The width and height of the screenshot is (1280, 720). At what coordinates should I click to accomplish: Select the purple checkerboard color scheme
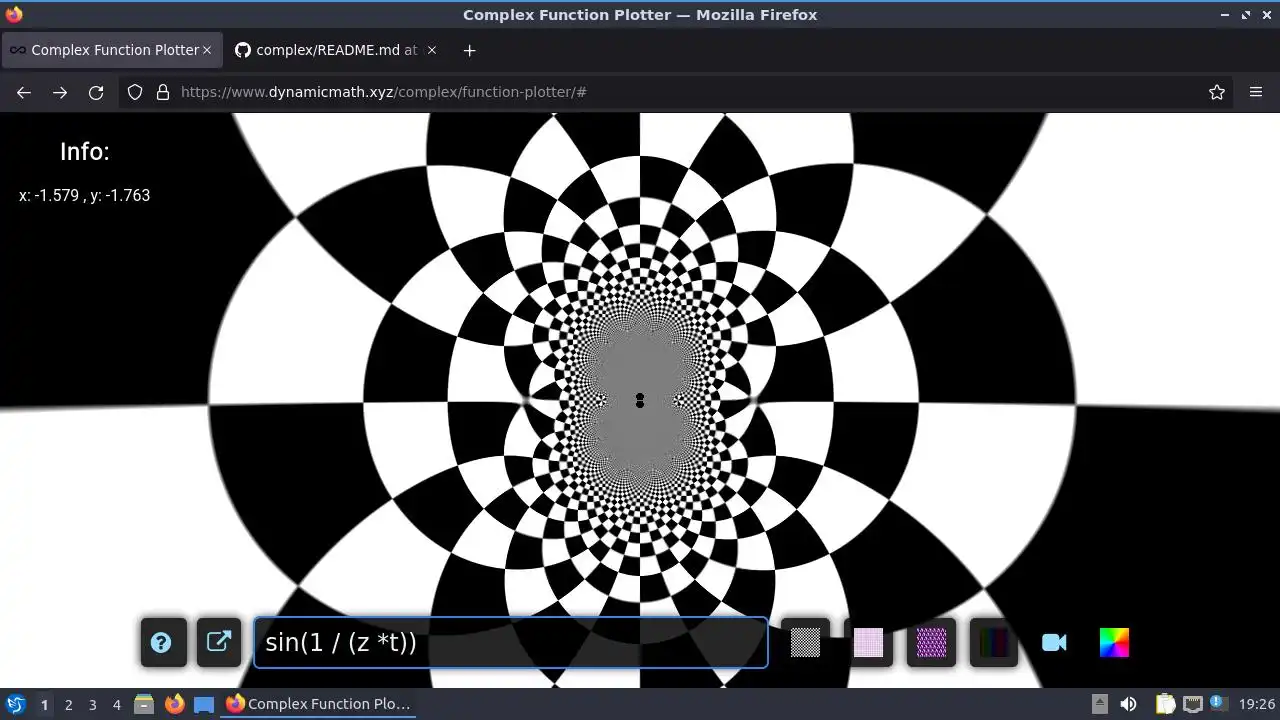pyautogui.click(x=931, y=642)
